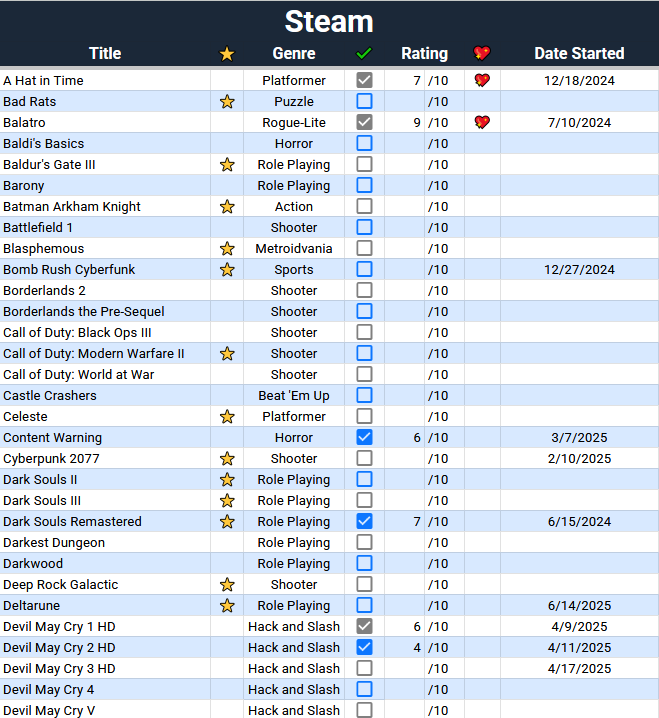The width and height of the screenshot is (659, 718).
Task: Select the Borderlands 2 title cell
Action: coord(105,290)
